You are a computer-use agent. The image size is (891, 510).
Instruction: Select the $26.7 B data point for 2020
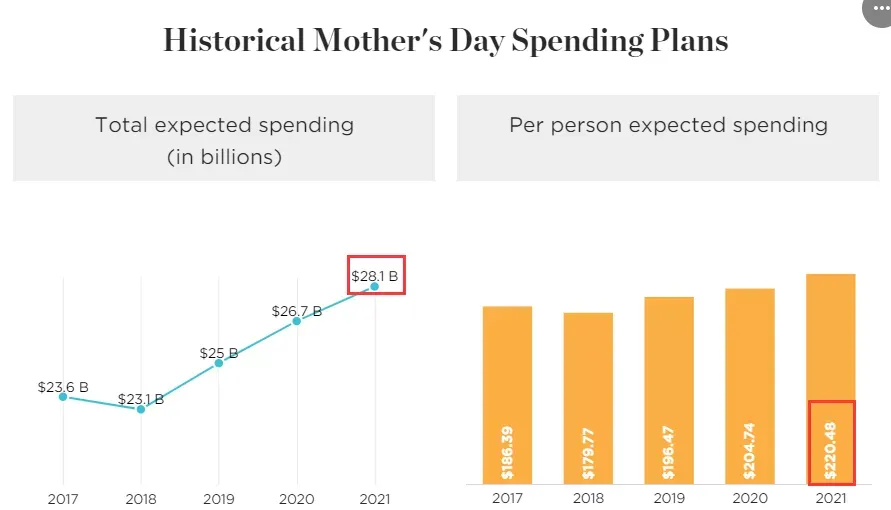[297, 321]
